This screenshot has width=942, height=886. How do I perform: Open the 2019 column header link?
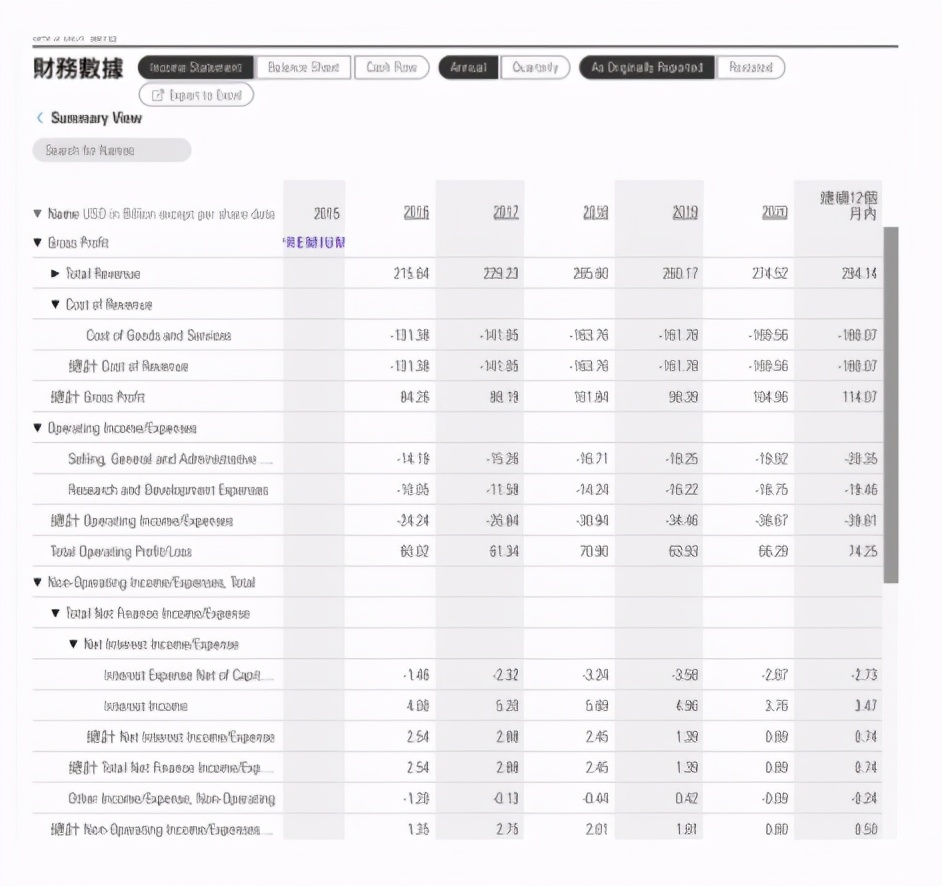685,211
